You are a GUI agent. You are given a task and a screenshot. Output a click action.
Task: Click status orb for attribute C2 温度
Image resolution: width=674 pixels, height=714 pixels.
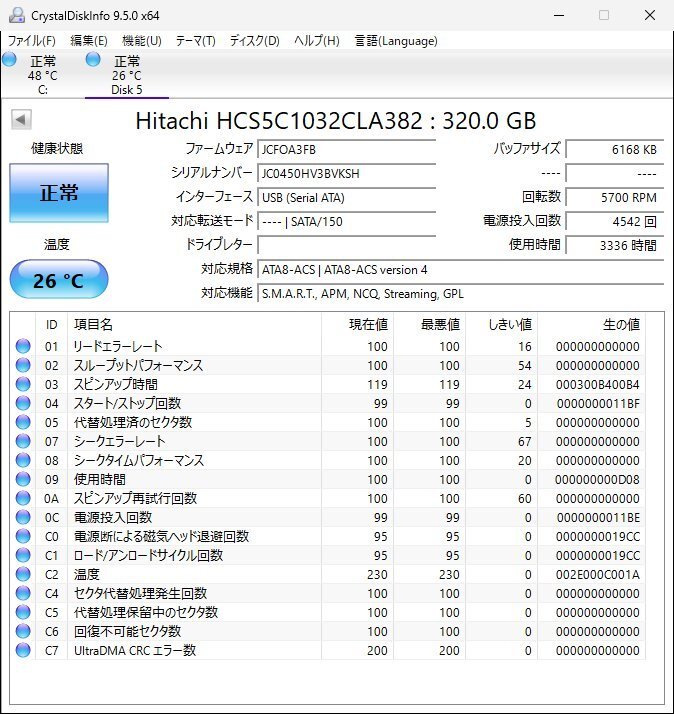tap(23, 574)
